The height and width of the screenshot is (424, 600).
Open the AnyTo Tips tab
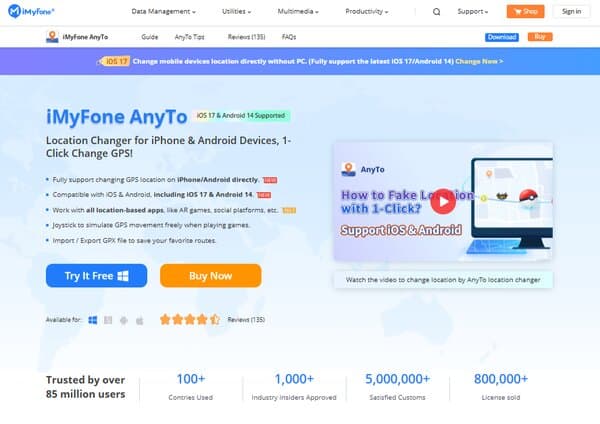189,37
